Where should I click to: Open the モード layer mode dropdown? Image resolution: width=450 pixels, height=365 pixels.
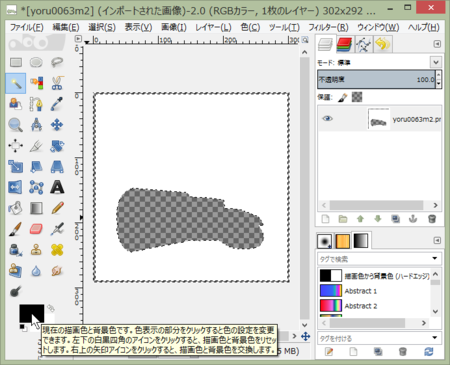[435, 62]
